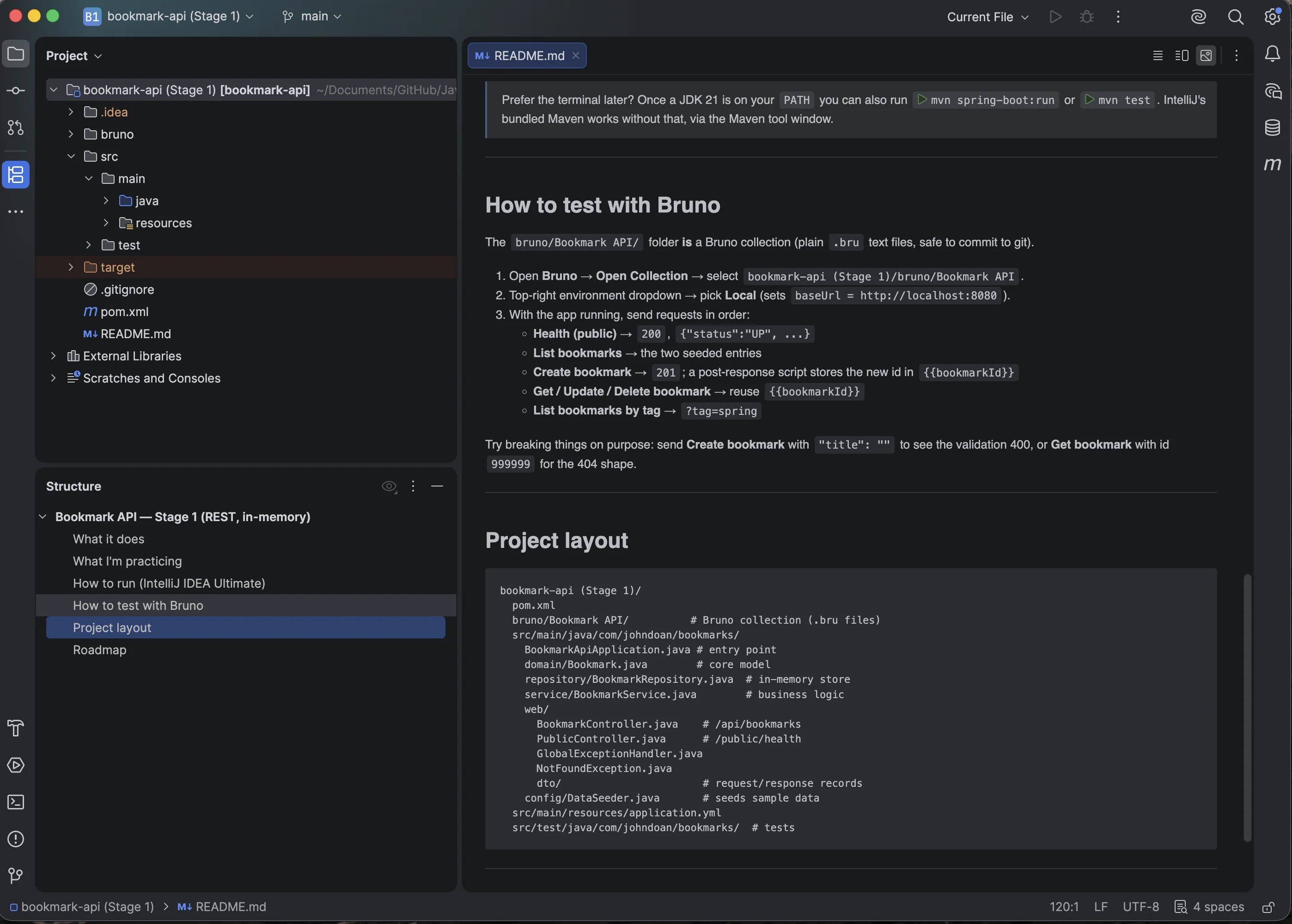Click the Run button in toolbar

click(1055, 17)
